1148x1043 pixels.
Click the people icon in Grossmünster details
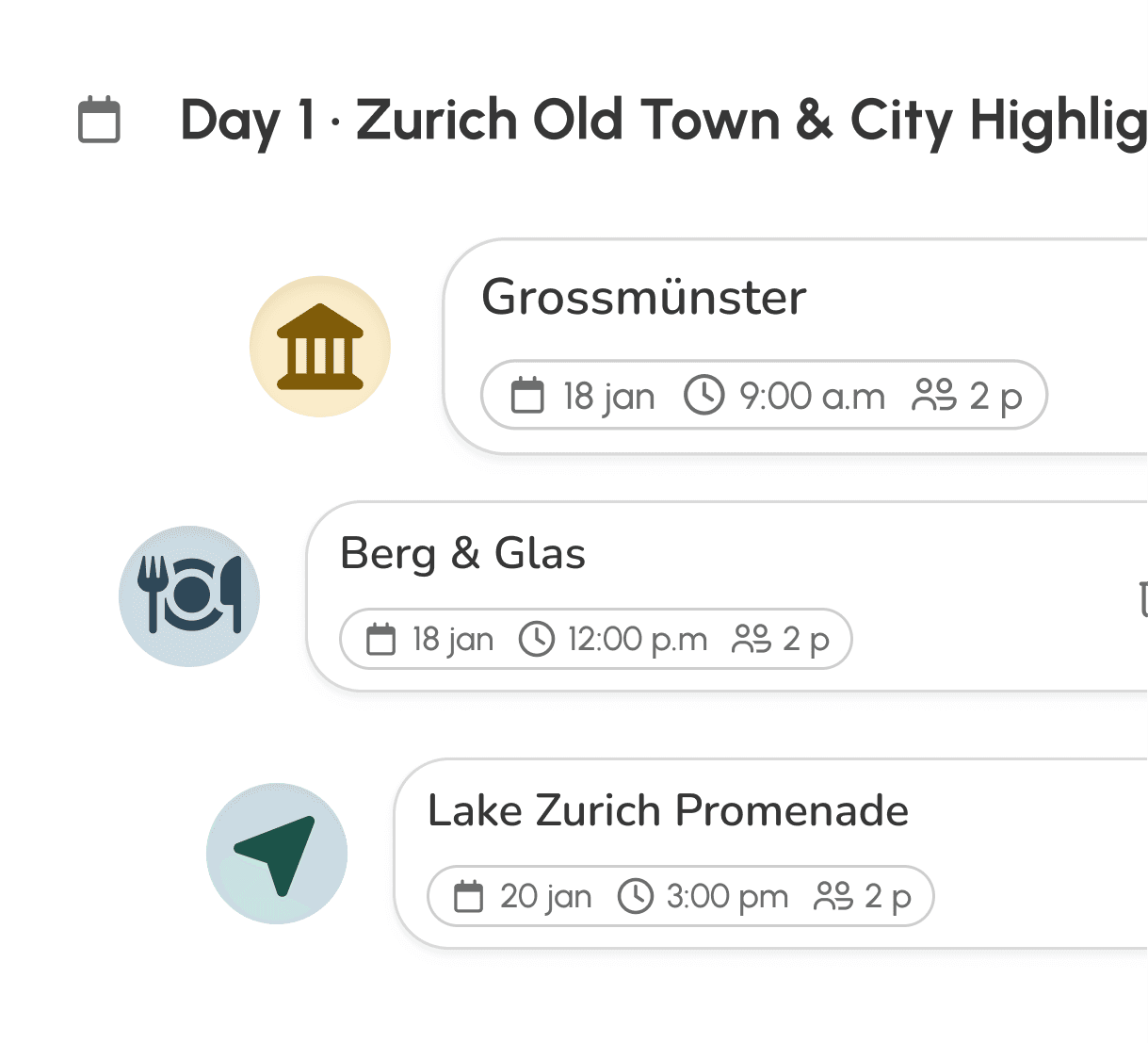tap(934, 396)
